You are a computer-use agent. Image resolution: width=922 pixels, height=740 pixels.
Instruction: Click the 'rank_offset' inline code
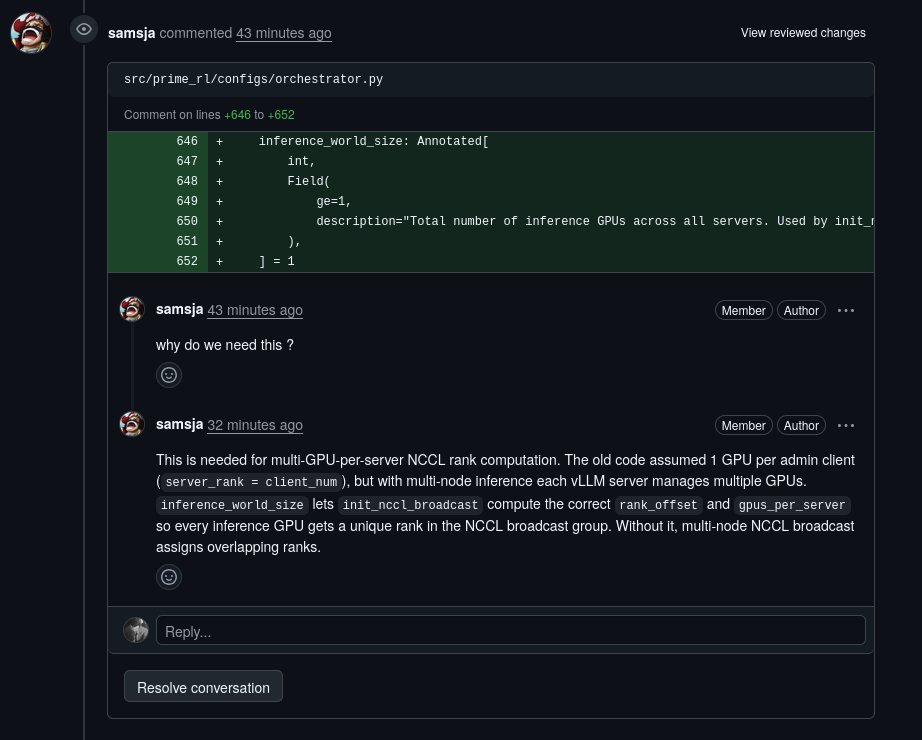[658, 505]
